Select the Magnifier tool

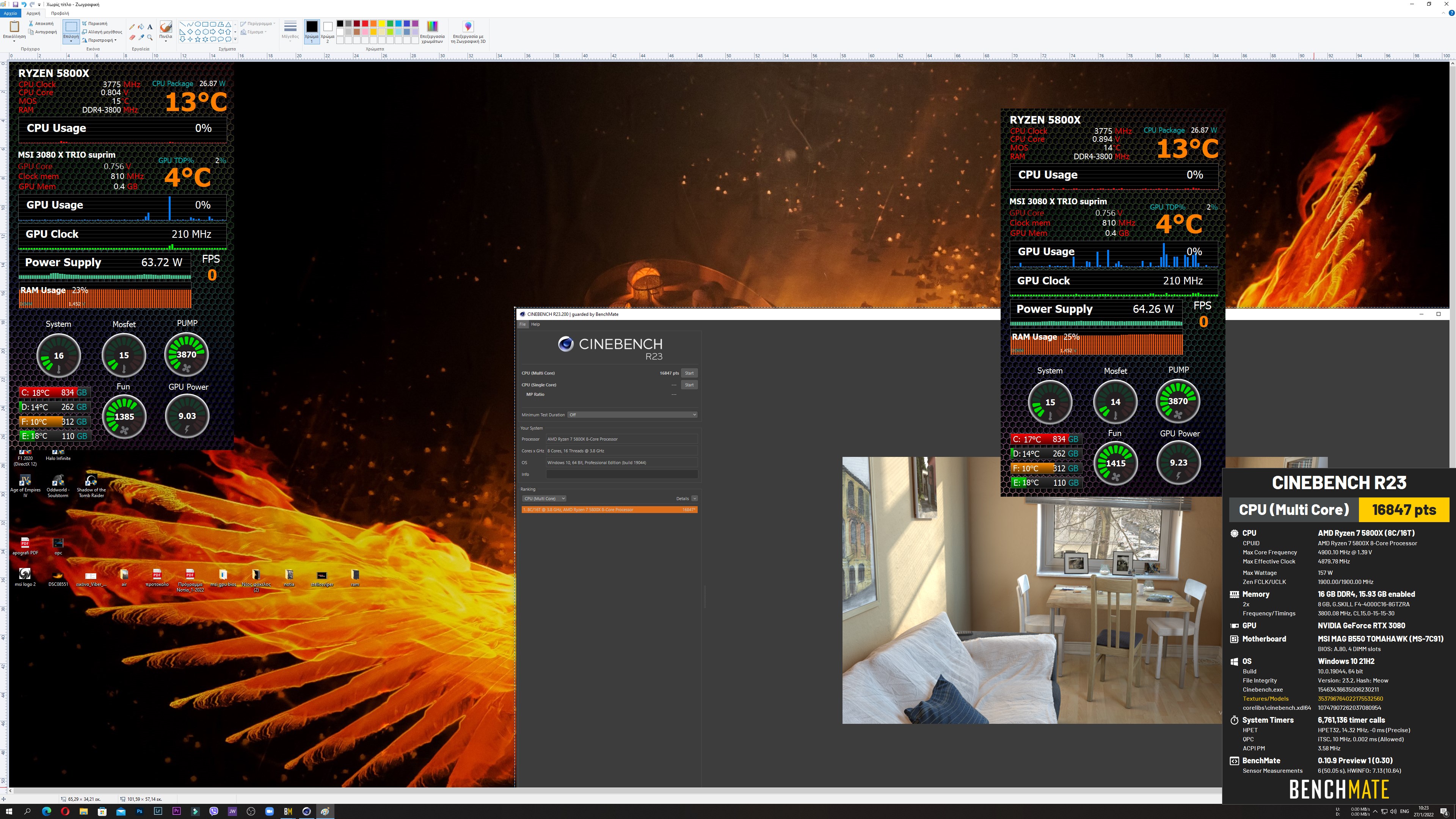tap(150, 37)
